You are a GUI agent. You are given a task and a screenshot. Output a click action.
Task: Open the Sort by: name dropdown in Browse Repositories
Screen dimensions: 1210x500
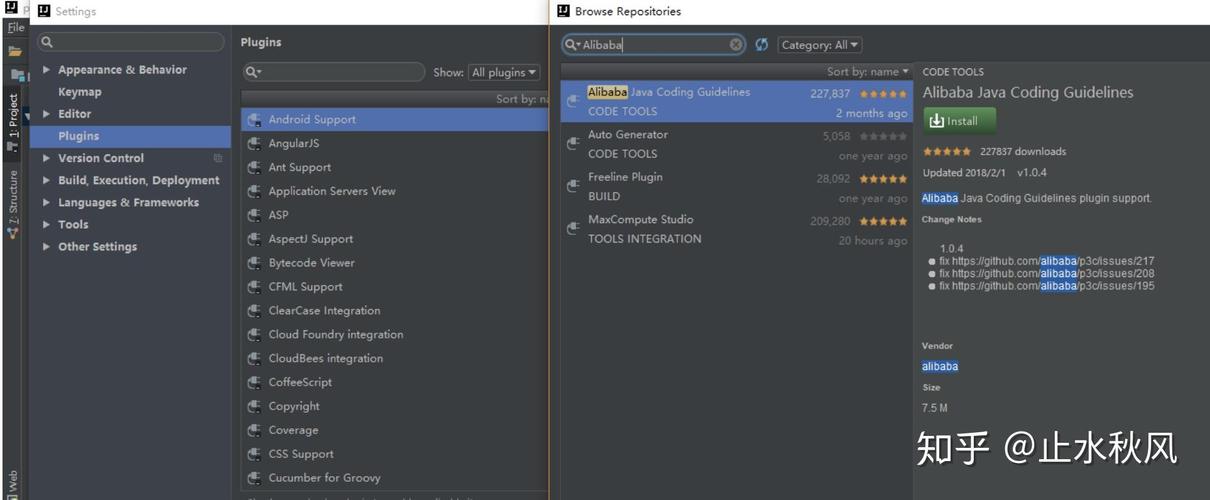coord(868,72)
